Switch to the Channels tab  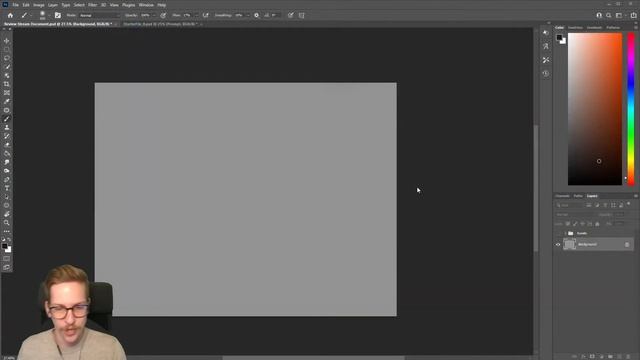click(x=562, y=196)
